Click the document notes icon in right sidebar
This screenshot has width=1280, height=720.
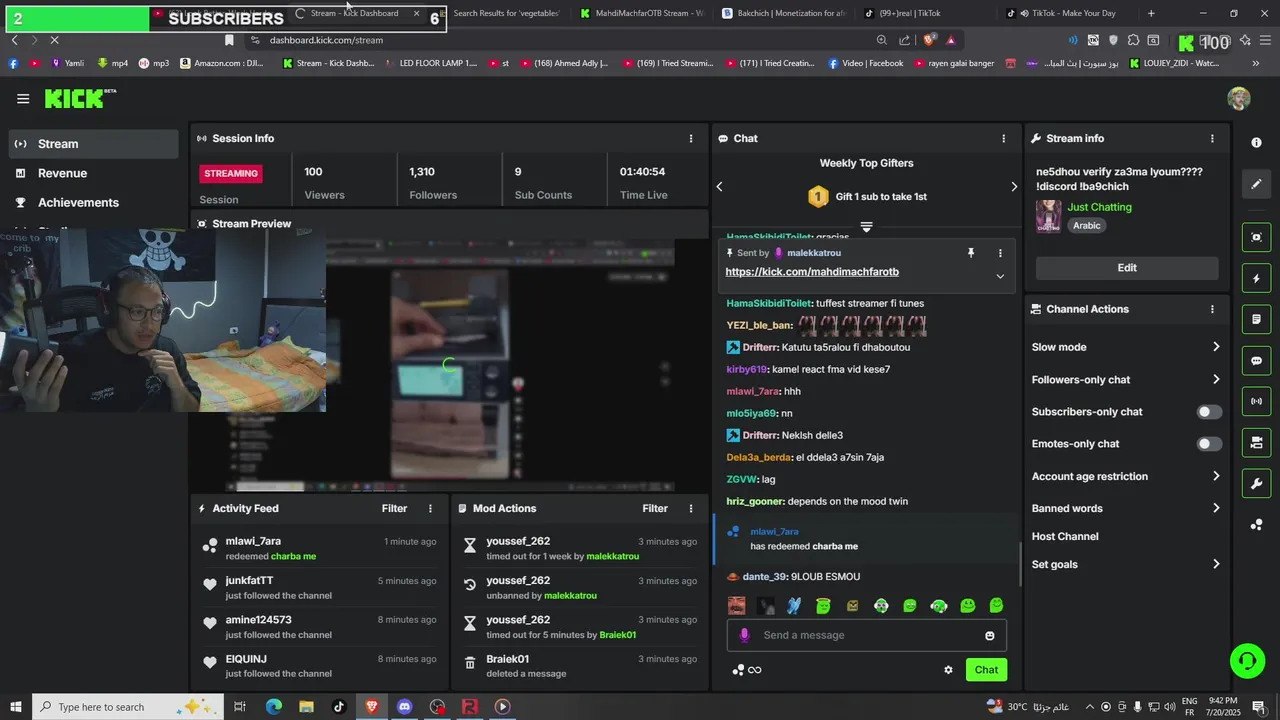point(1256,319)
